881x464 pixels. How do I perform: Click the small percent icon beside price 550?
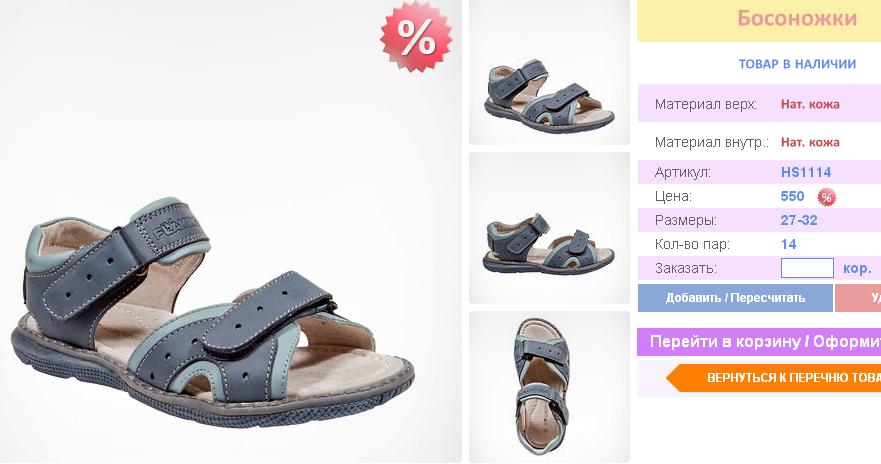[826, 197]
